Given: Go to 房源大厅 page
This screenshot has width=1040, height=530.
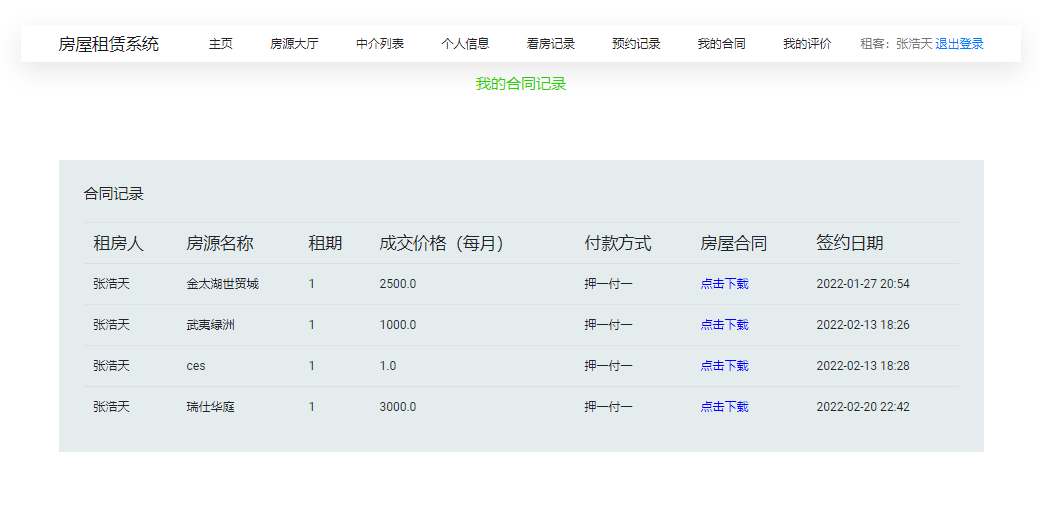Looking at the screenshot, I should point(294,44).
